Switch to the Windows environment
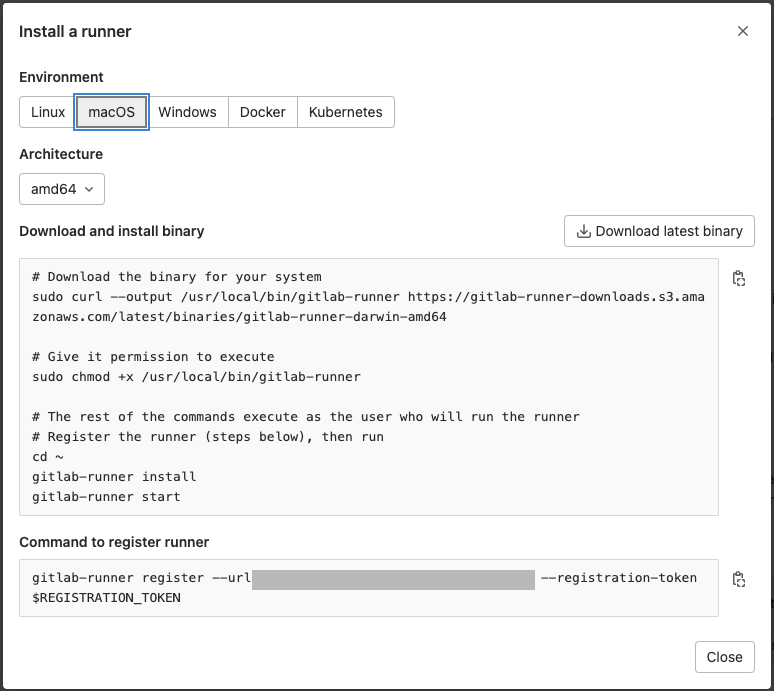The width and height of the screenshot is (774, 691). point(188,112)
